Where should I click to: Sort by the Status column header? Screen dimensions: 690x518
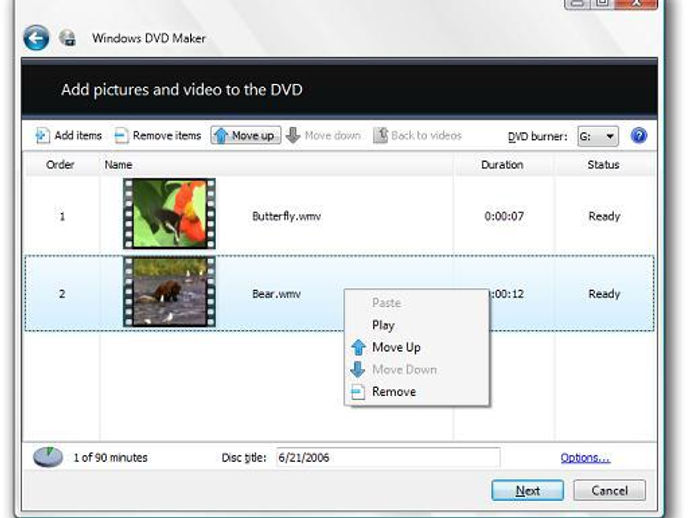pyautogui.click(x=603, y=165)
